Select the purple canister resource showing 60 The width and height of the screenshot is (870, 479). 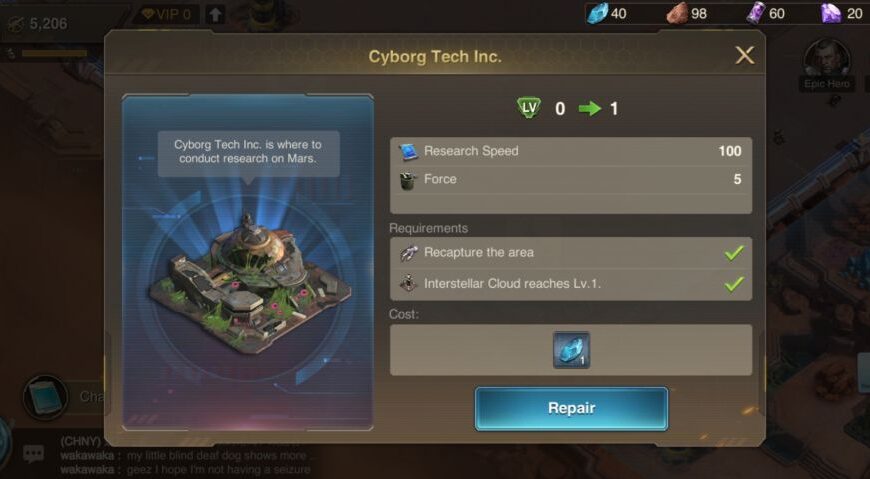point(766,13)
